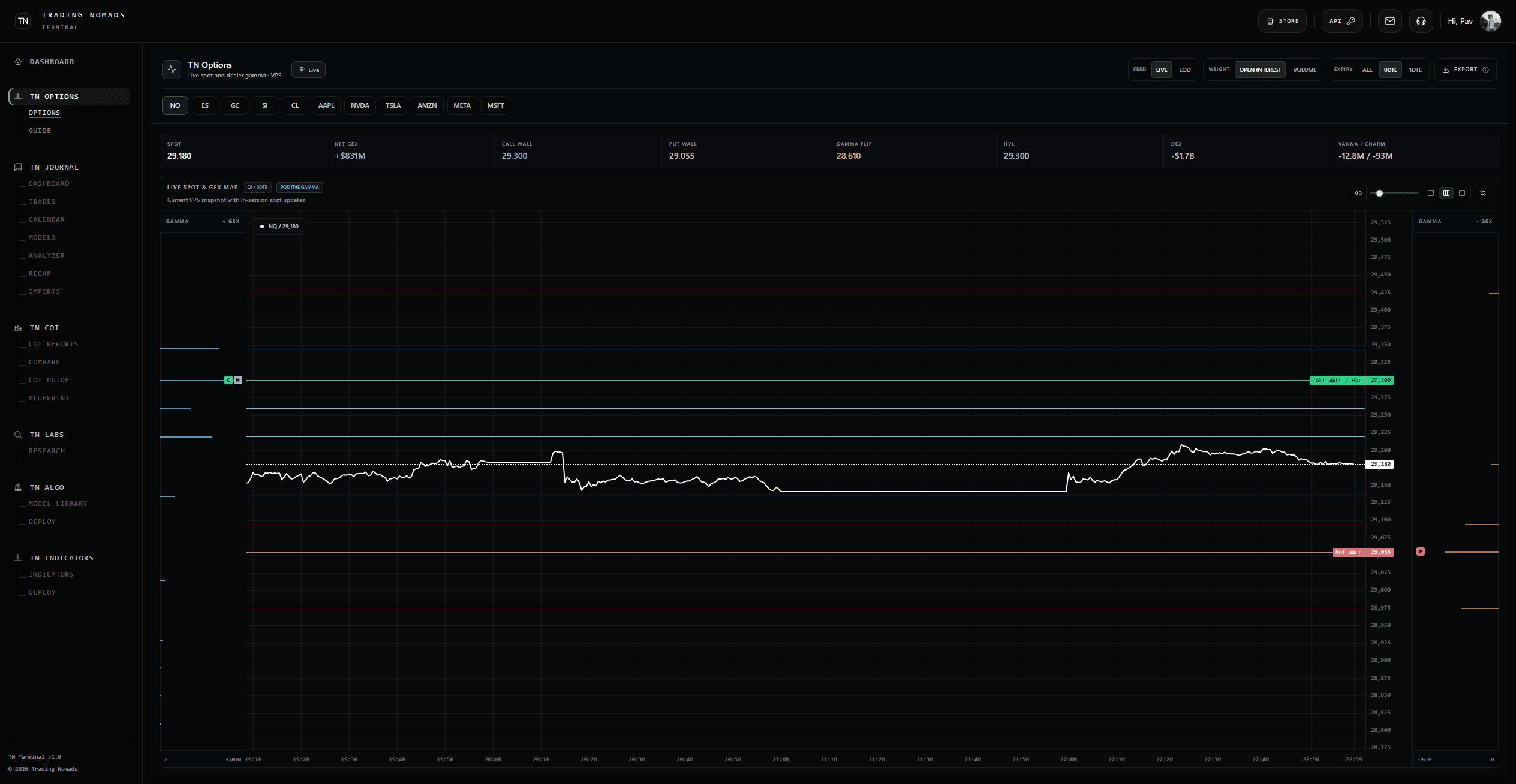Set expiry filter to 1DTE
The image size is (1516, 784).
[x=1415, y=70]
